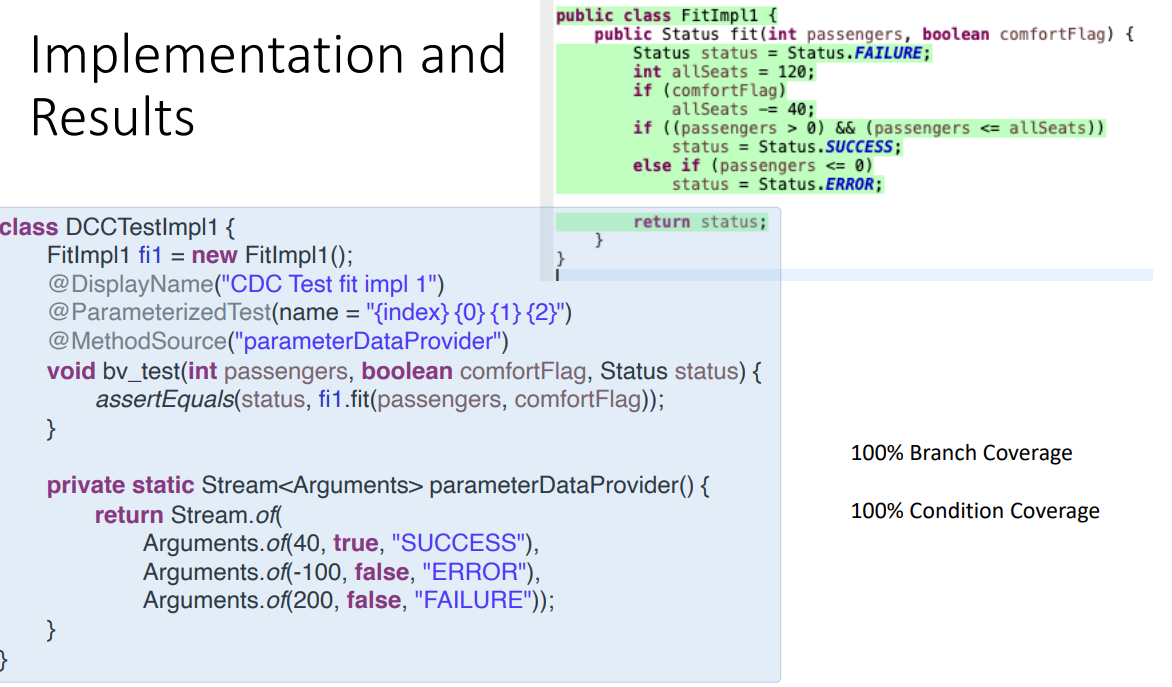Click the "void bv_test" method signature
The image size is (1172, 687).
click(x=404, y=372)
